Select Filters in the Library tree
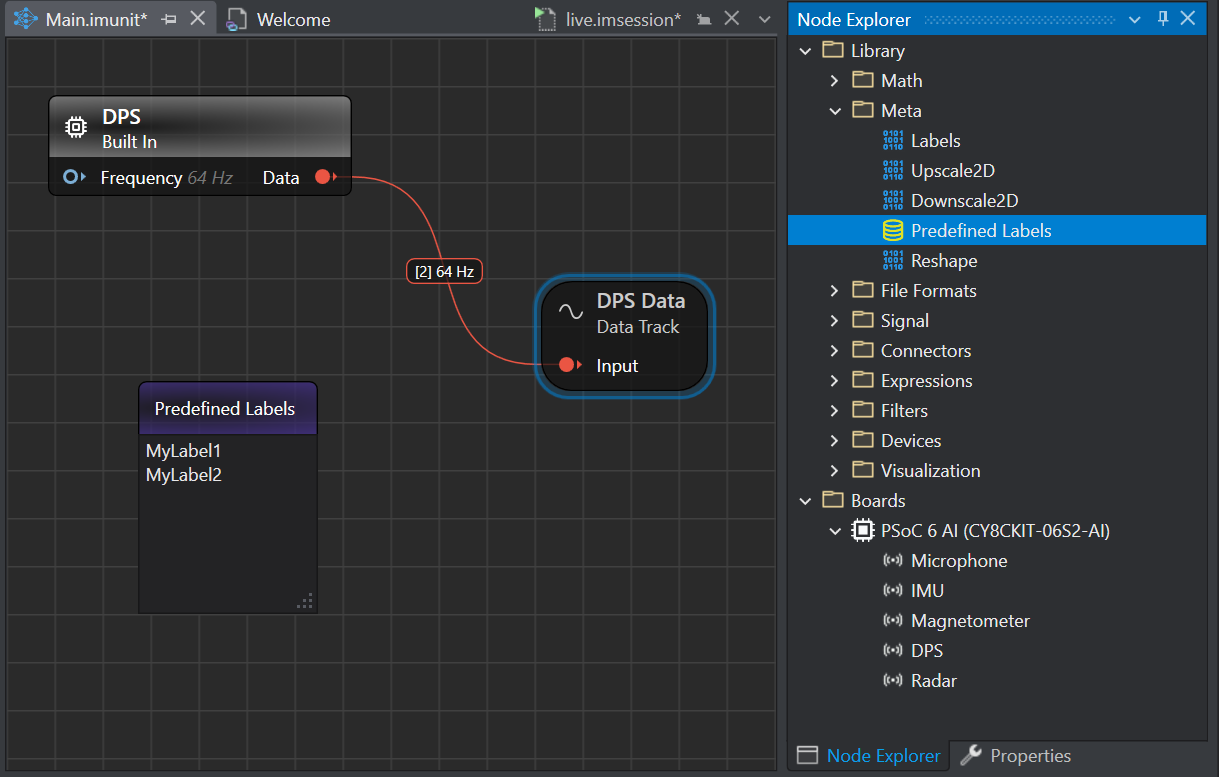1219x777 pixels. pyautogui.click(x=904, y=411)
